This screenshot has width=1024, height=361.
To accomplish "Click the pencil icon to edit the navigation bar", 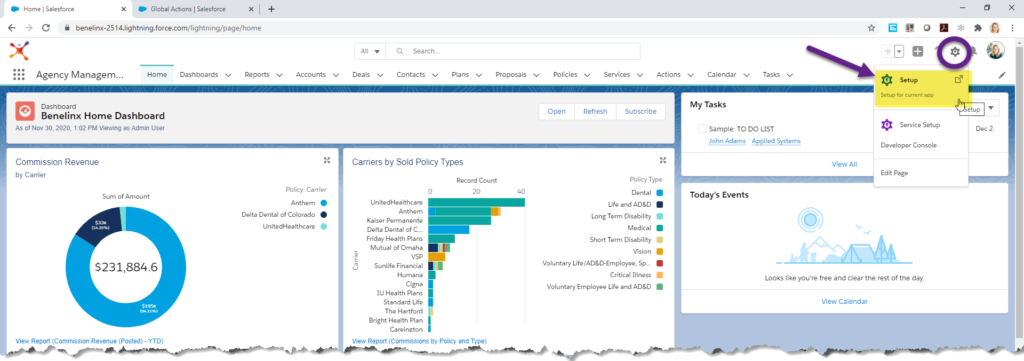I will click(x=1002, y=75).
